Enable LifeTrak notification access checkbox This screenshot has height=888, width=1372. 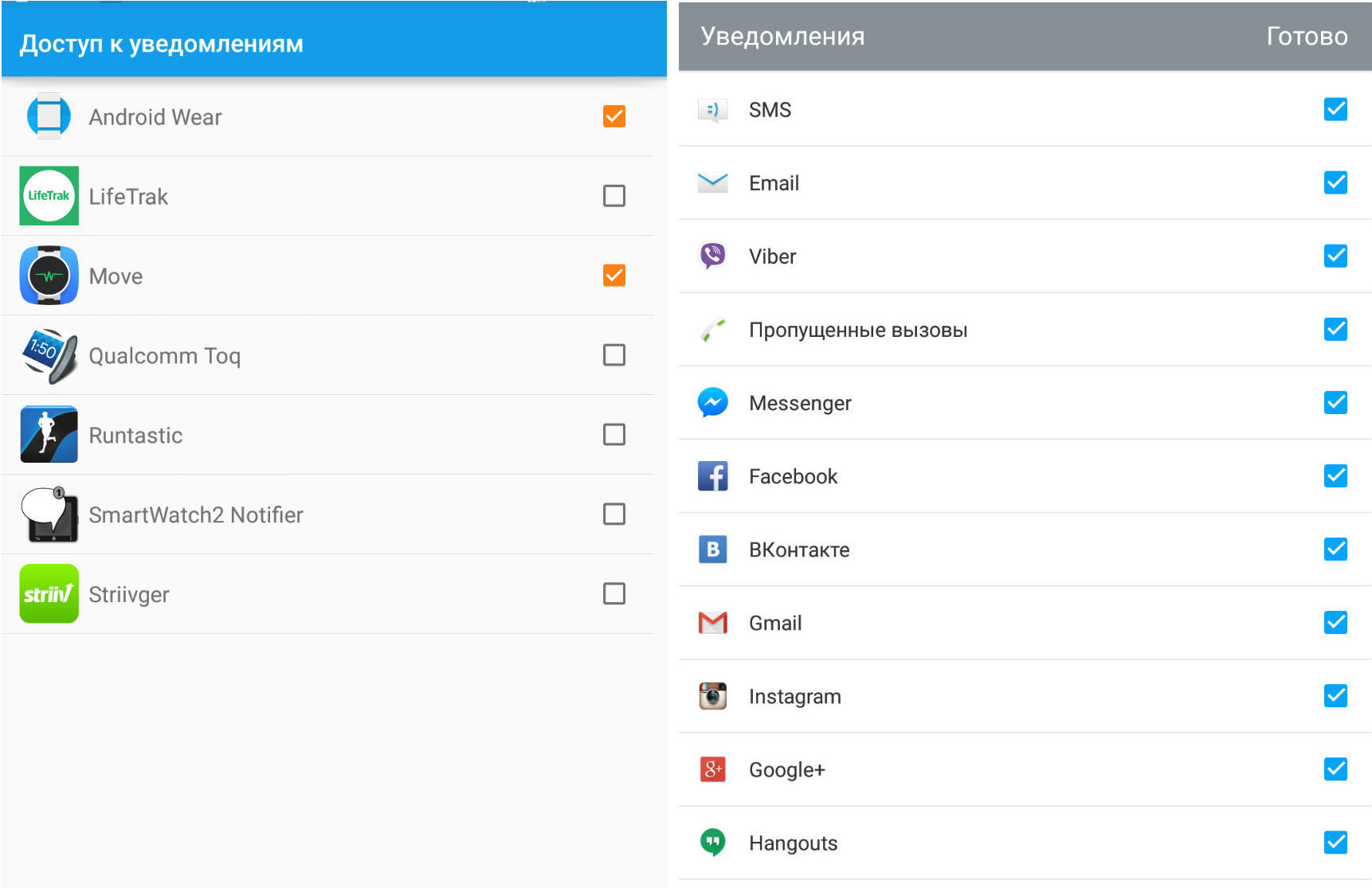tap(613, 196)
